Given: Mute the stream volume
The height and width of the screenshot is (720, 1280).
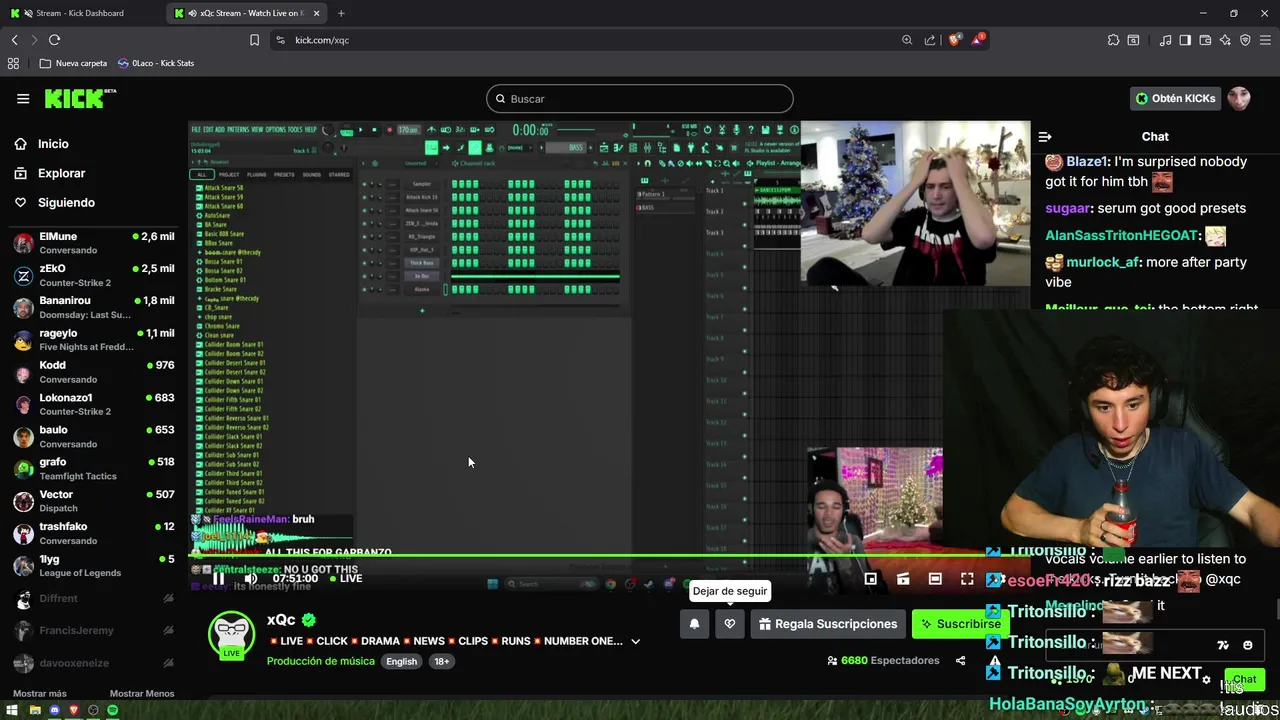Looking at the screenshot, I should (250, 578).
